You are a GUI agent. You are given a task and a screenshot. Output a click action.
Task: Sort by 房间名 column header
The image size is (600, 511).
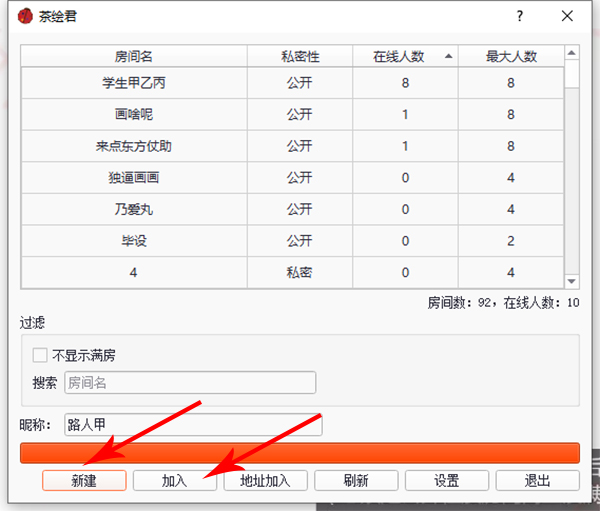(x=134, y=57)
